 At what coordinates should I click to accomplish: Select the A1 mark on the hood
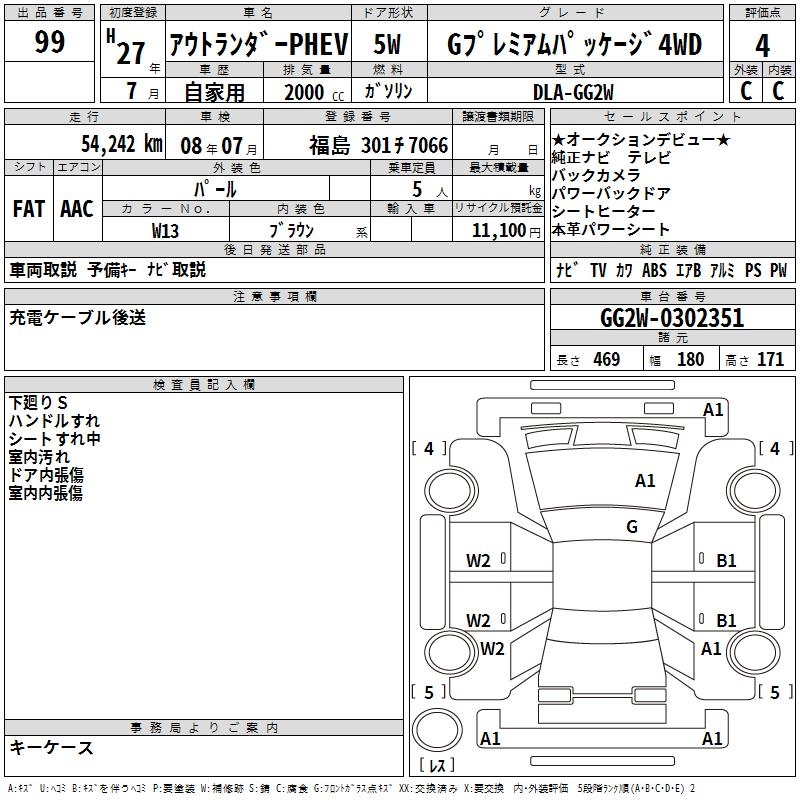(645, 481)
